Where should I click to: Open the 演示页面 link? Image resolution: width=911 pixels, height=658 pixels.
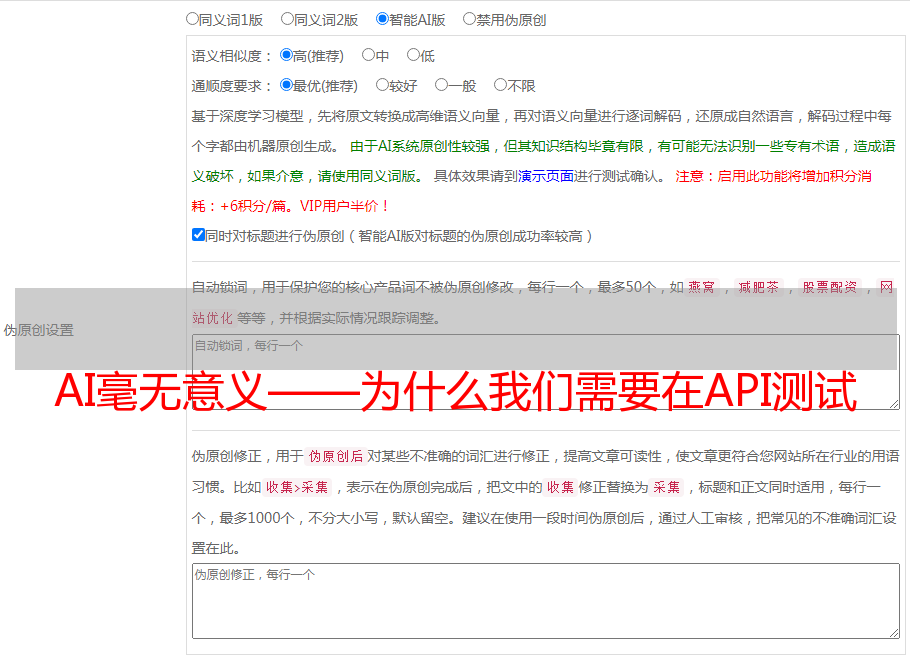[546, 176]
